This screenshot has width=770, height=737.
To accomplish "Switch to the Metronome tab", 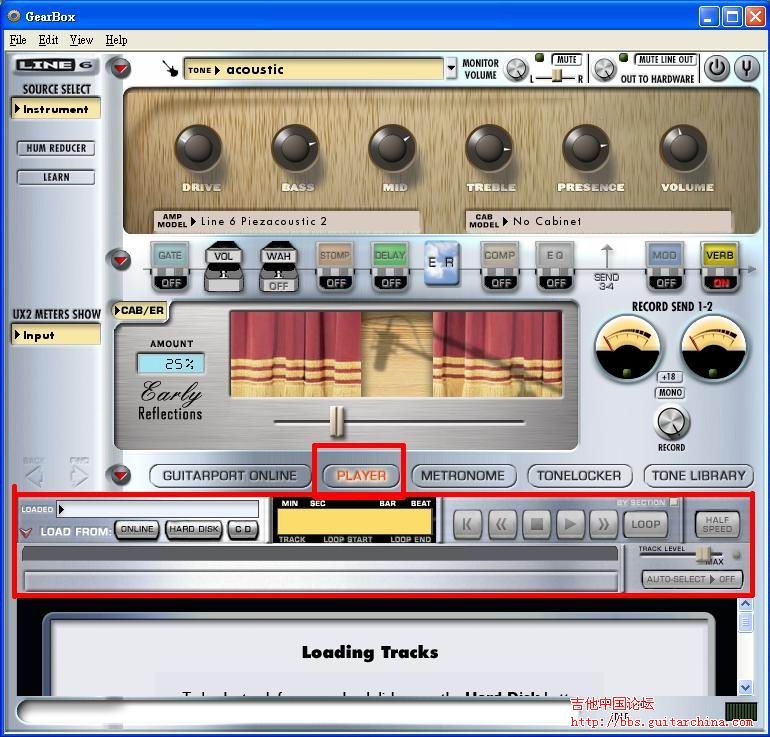I will (463, 476).
